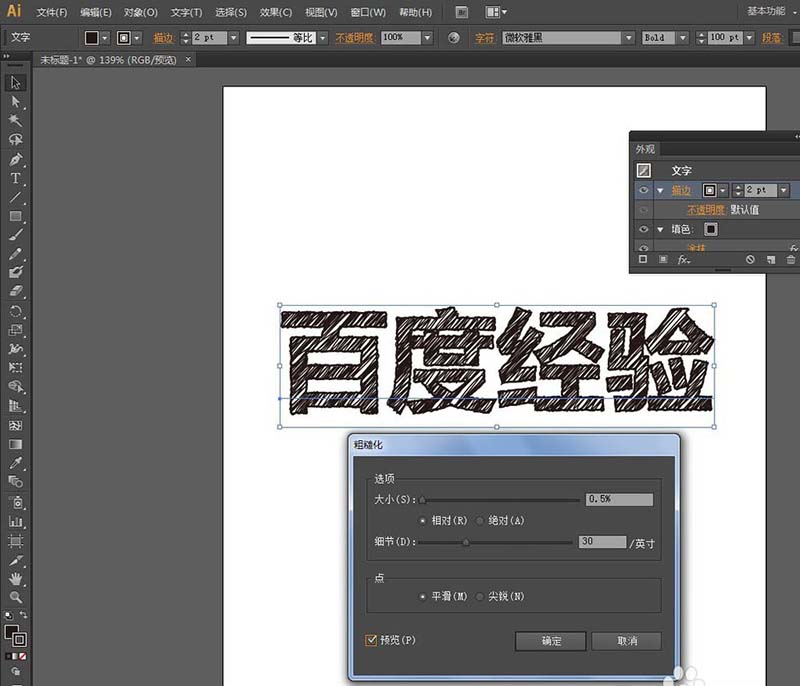Choose the 尖锐(N) points option
This screenshot has width=800, height=686.
480,596
